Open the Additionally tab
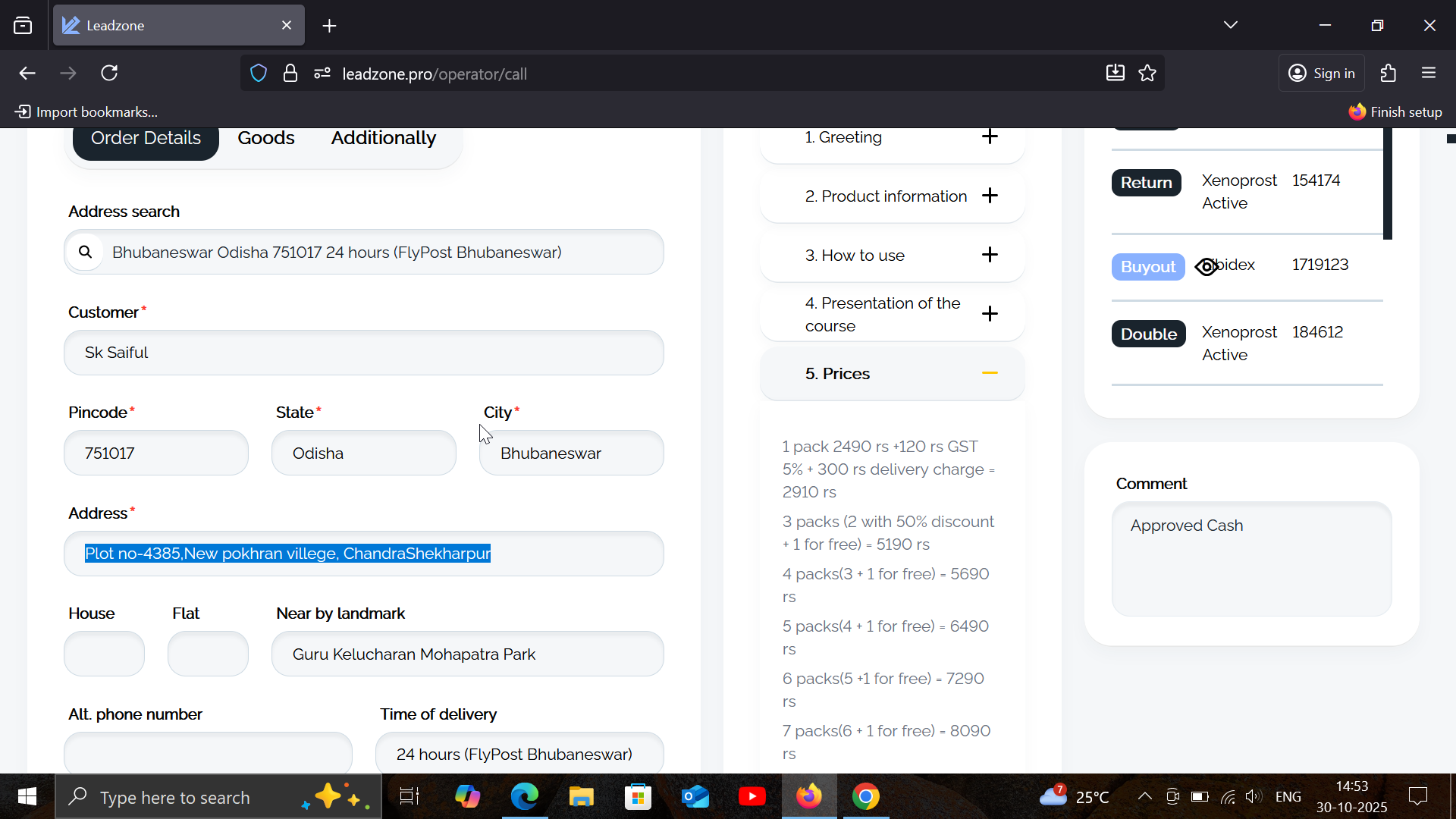The height and width of the screenshot is (819, 1456). 383,138
